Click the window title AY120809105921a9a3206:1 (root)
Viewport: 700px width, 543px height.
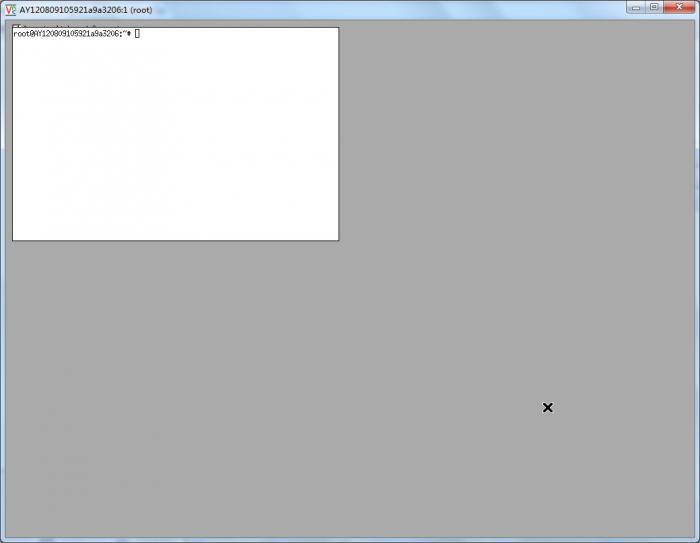pyautogui.click(x=85, y=9)
